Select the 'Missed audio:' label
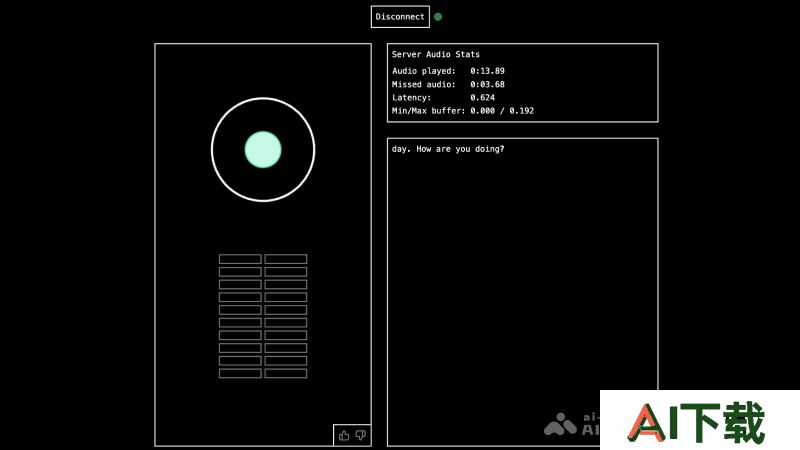This screenshot has width=800, height=450. pyautogui.click(x=423, y=84)
